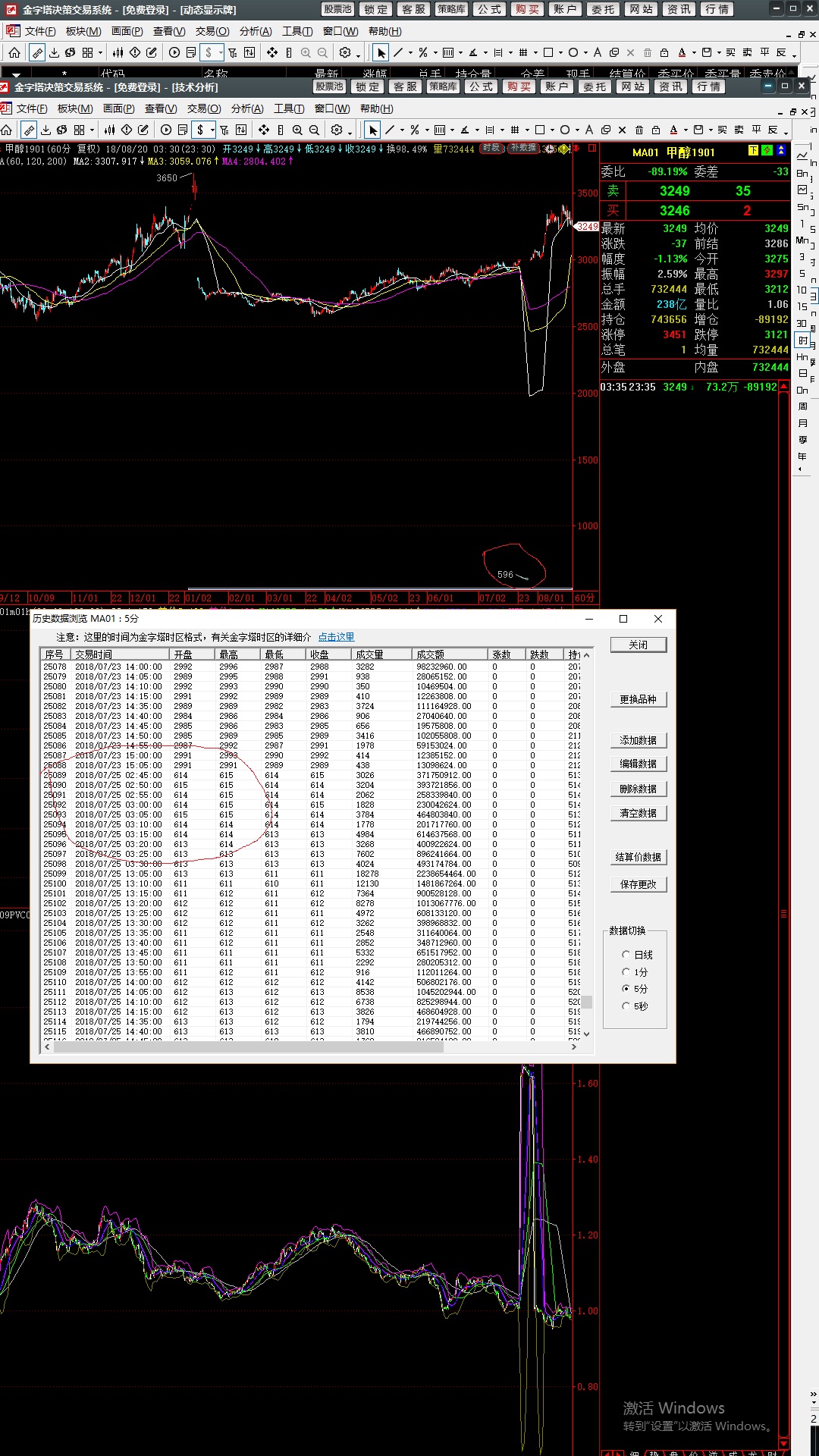Open 工具(T) menu in 技术分析 window
The height and width of the screenshot is (1456, 819).
(289, 108)
